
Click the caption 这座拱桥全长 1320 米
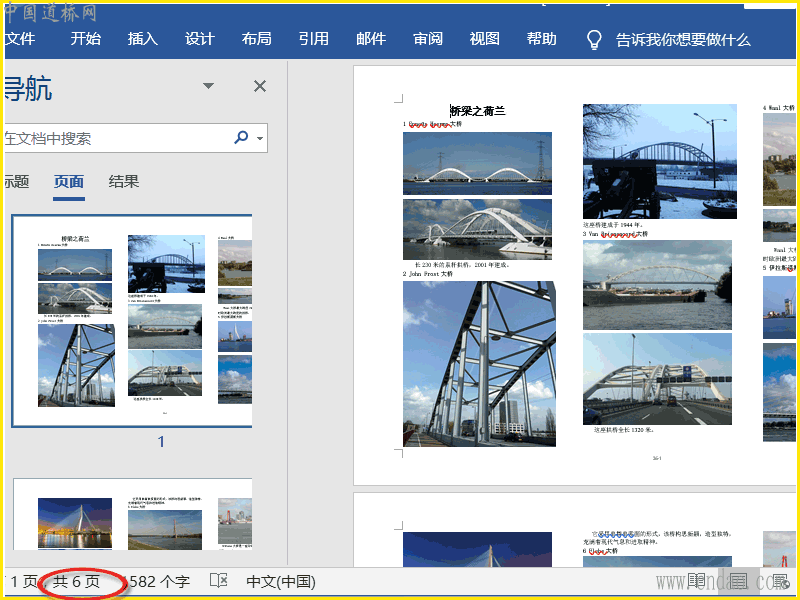[x=624, y=430]
